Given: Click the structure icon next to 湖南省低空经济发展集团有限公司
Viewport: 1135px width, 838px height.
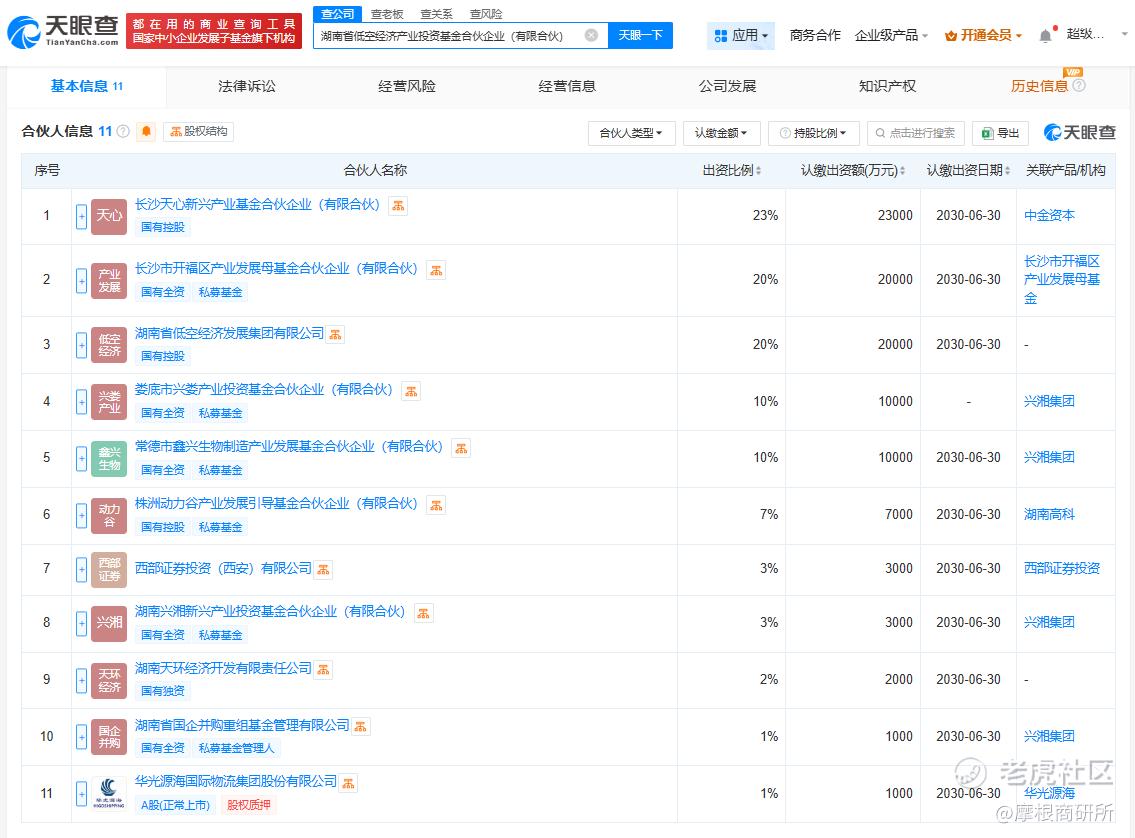Looking at the screenshot, I should [335, 334].
